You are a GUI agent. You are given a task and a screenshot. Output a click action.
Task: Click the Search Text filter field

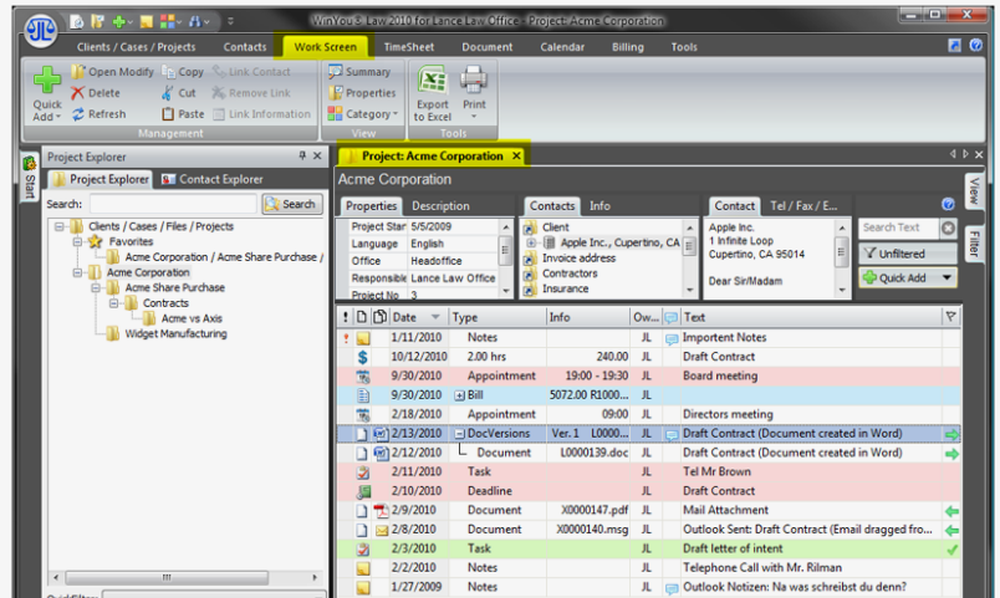(x=899, y=228)
